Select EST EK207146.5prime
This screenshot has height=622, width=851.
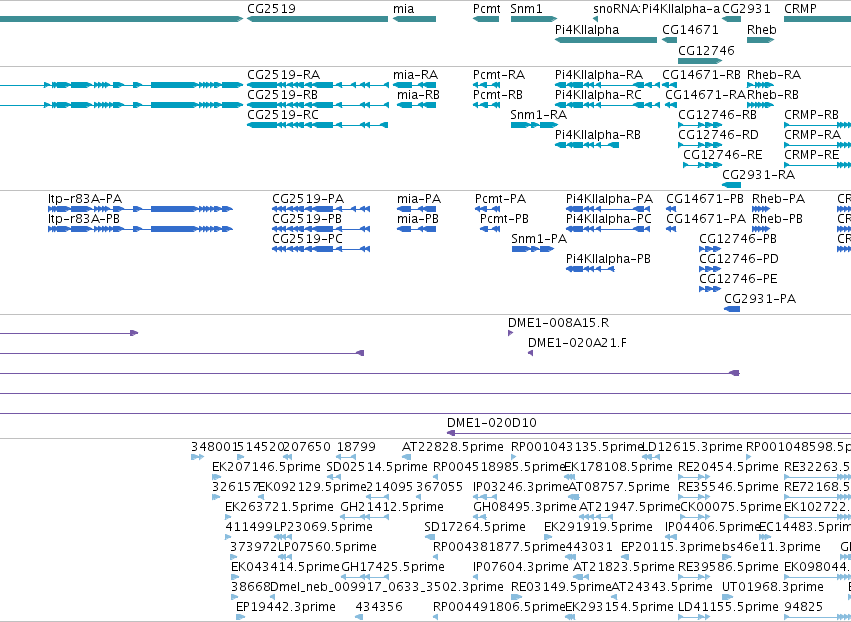[x=215, y=477]
